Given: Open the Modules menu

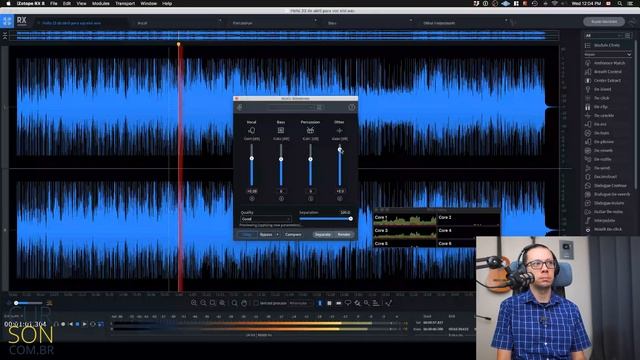Looking at the screenshot, I should [x=100, y=3].
